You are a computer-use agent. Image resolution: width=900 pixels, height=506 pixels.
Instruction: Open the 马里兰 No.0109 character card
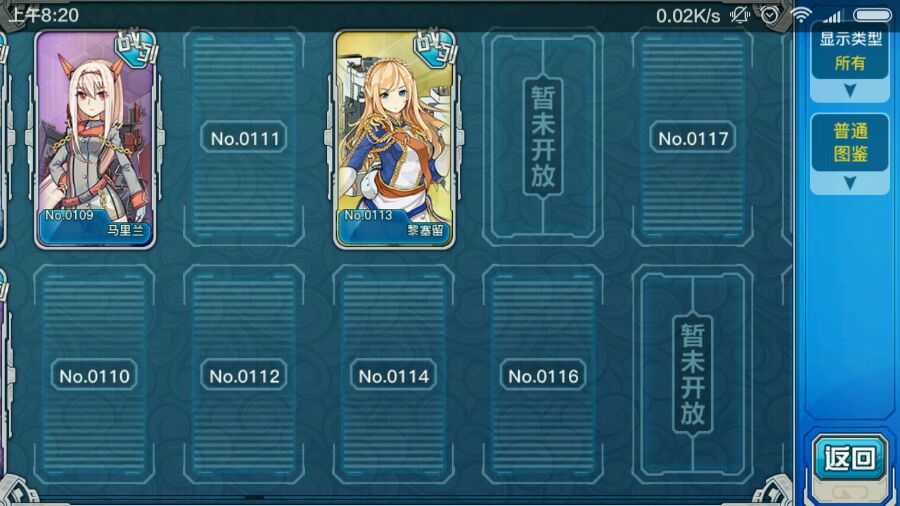click(95, 139)
